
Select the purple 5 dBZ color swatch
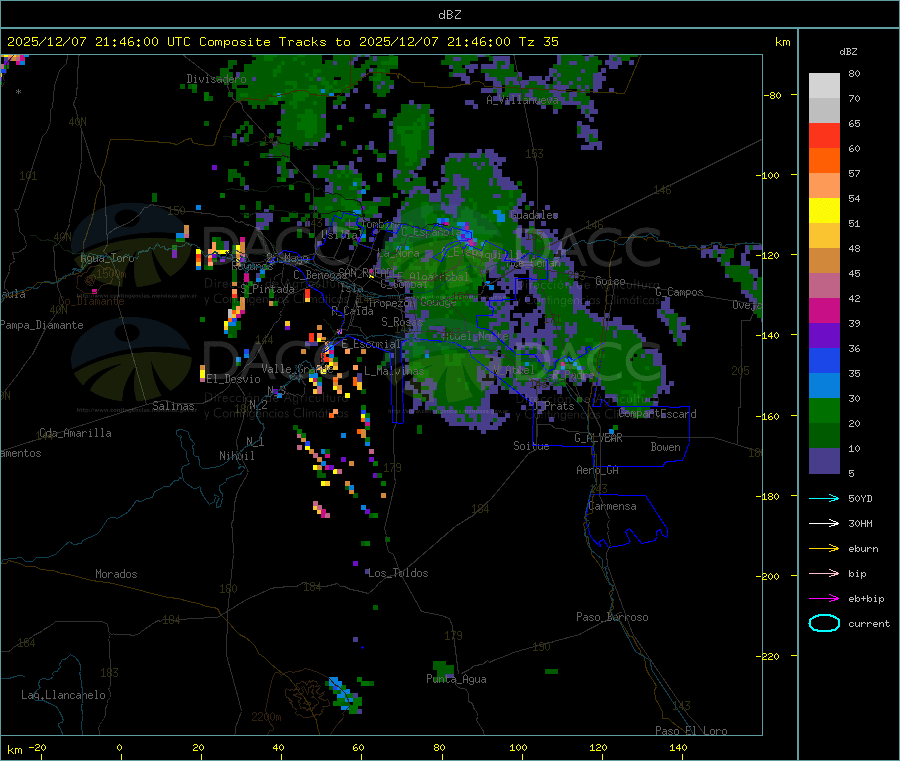pyautogui.click(x=824, y=461)
